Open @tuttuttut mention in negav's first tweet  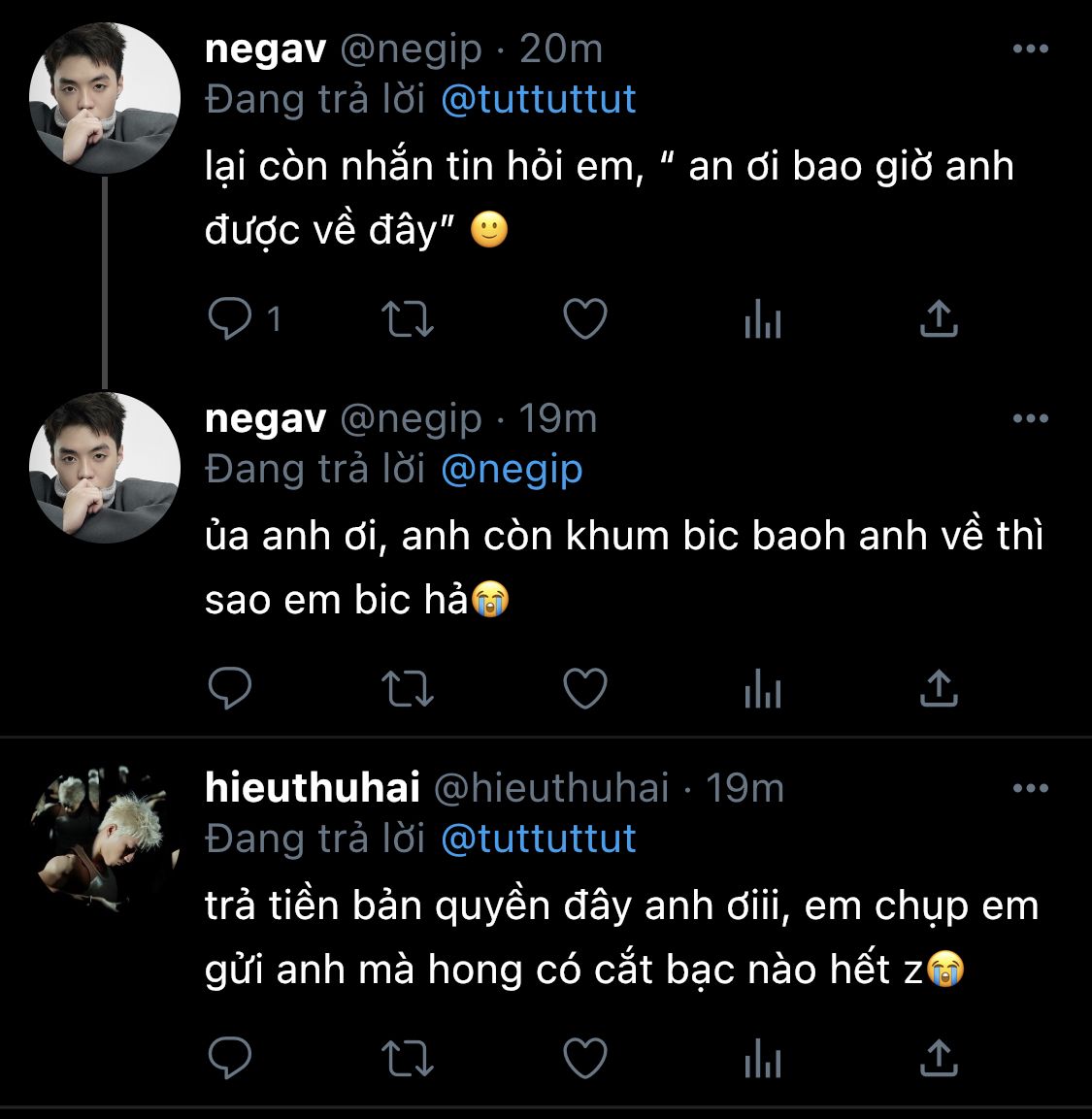coord(539,99)
